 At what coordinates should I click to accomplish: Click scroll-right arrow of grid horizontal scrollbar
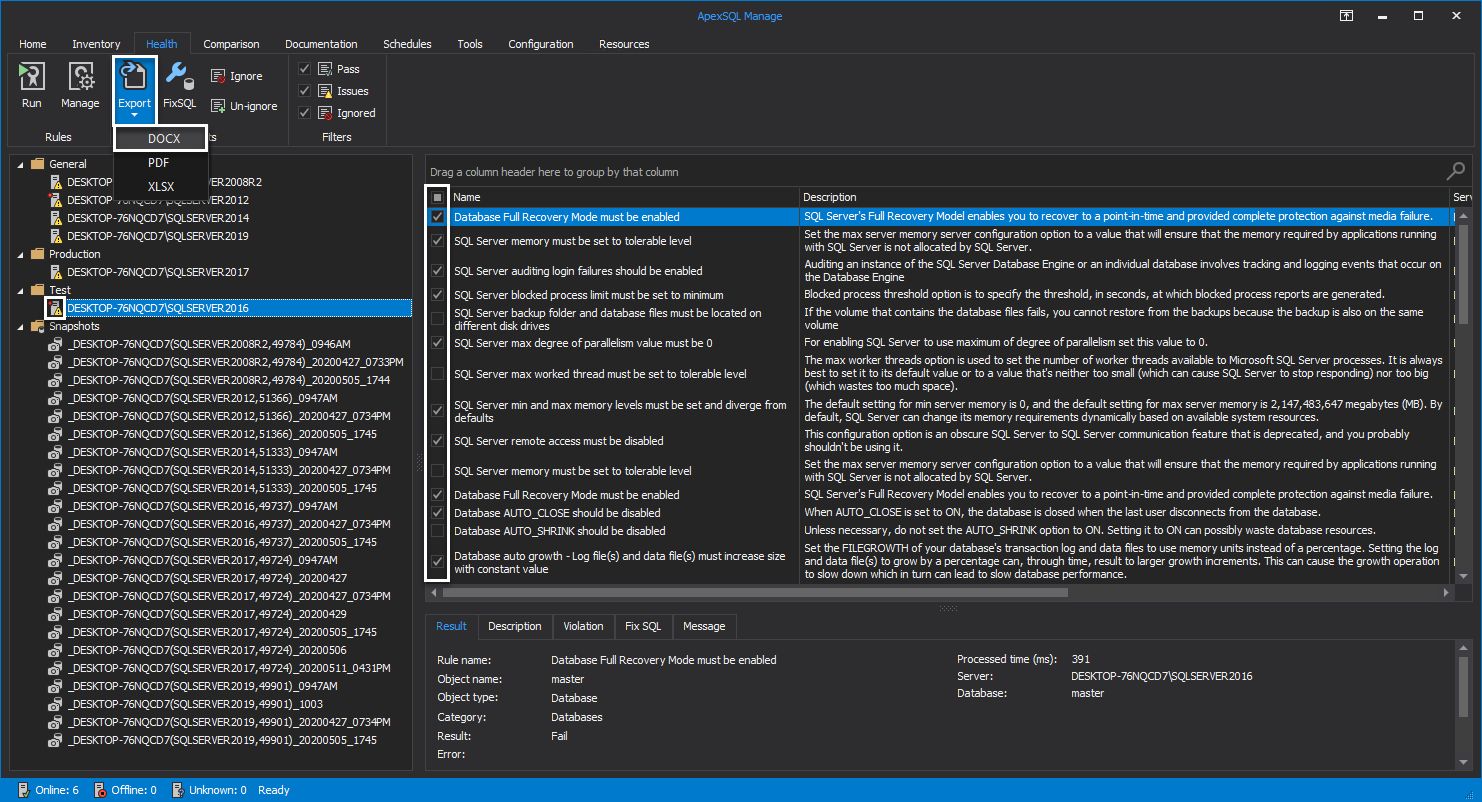click(x=1446, y=593)
